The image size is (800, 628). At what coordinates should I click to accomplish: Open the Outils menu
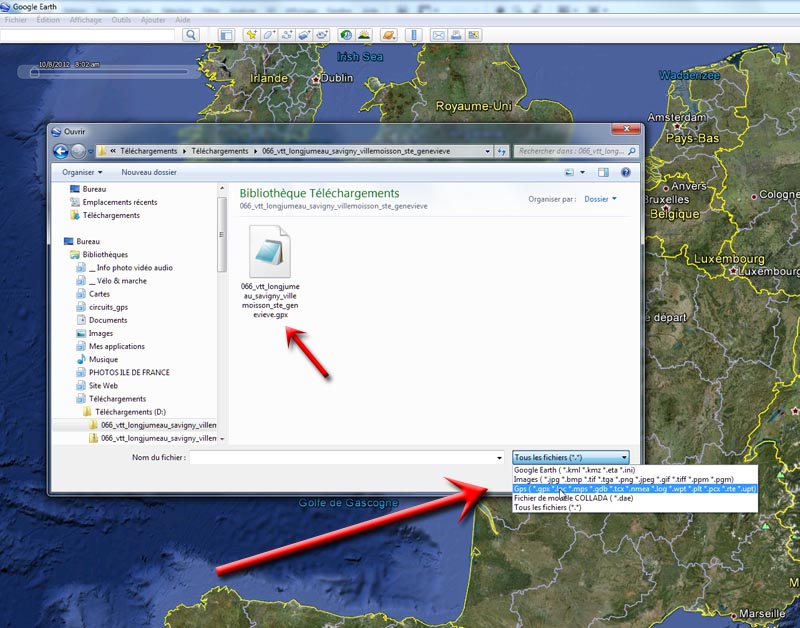tap(121, 20)
